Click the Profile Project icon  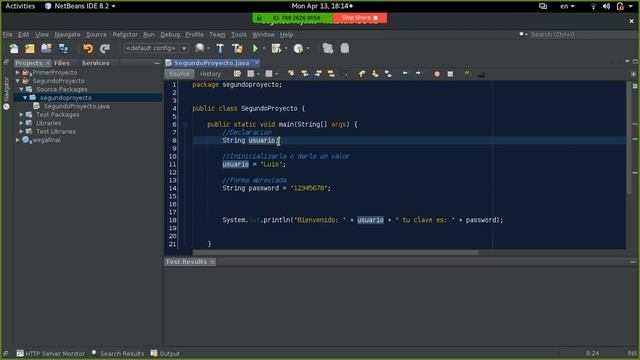point(298,49)
